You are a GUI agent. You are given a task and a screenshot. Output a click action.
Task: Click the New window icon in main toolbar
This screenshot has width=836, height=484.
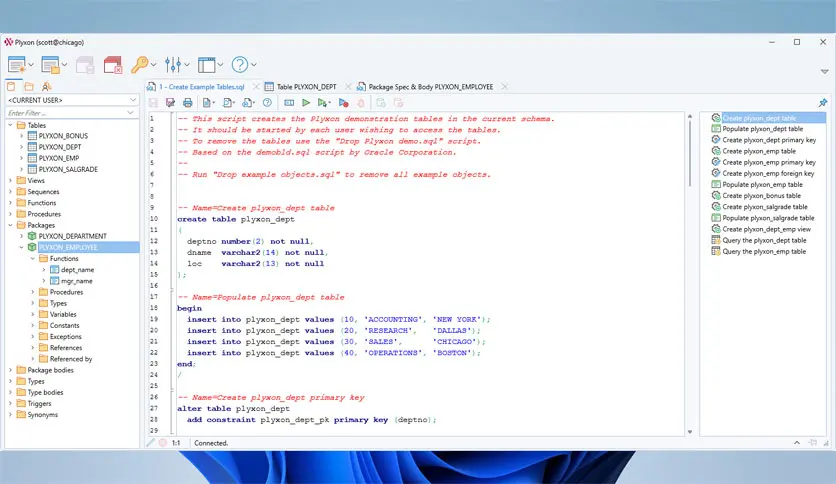[16, 65]
